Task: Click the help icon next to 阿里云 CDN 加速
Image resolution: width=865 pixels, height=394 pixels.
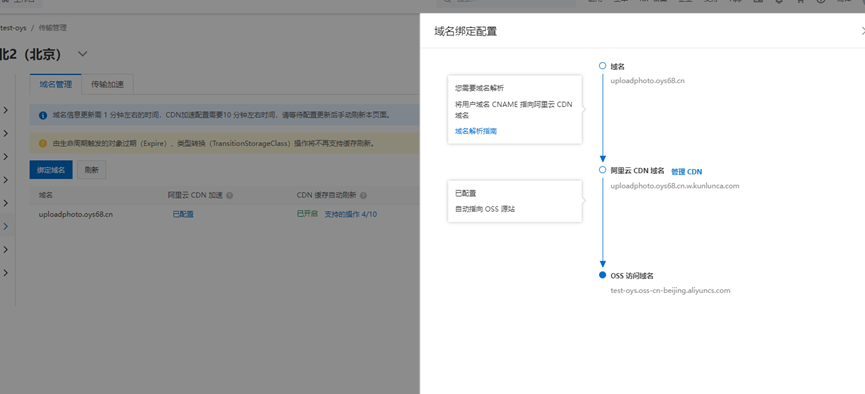Action: tap(229, 195)
